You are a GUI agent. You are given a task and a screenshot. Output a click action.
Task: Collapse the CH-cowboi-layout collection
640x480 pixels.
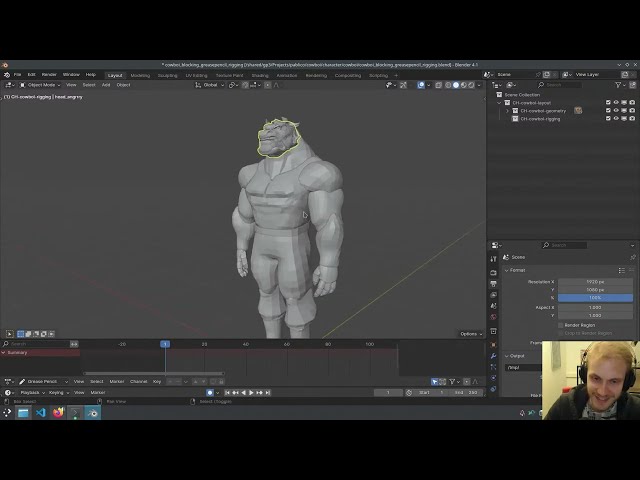(x=499, y=103)
